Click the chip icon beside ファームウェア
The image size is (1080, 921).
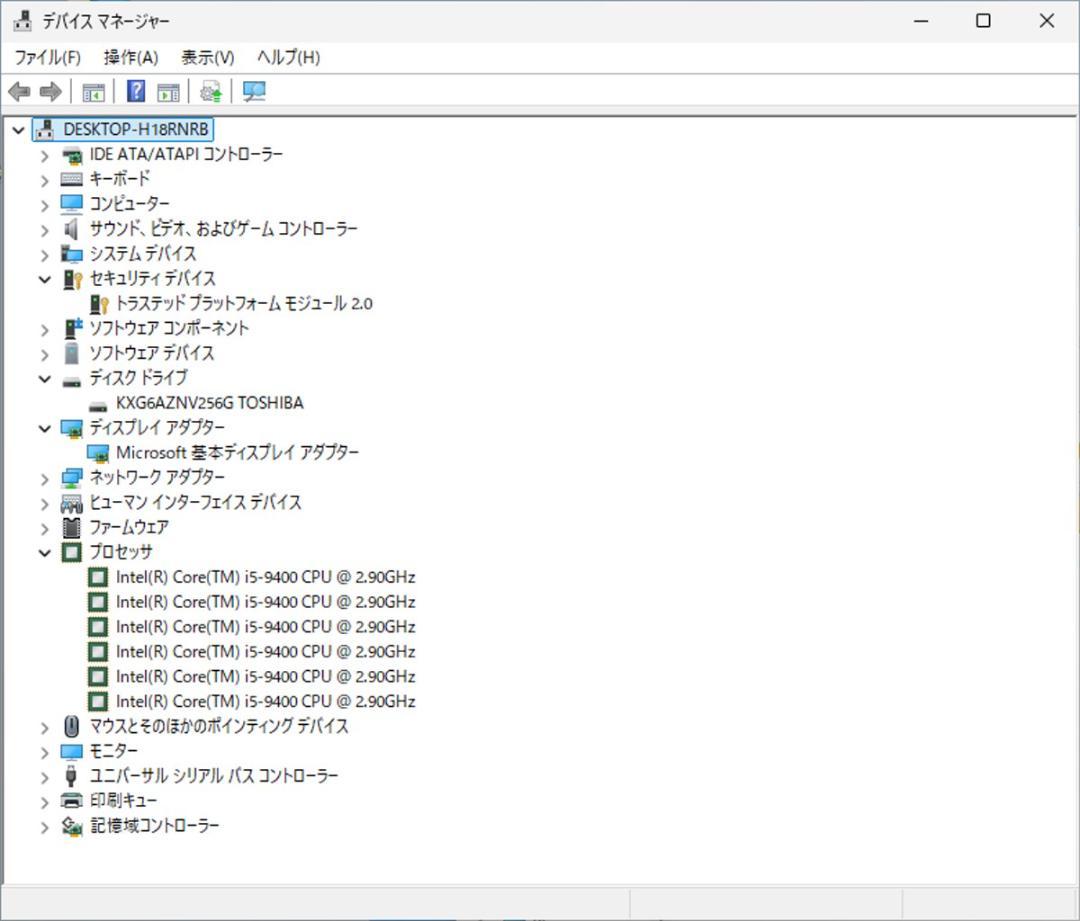[x=72, y=528]
